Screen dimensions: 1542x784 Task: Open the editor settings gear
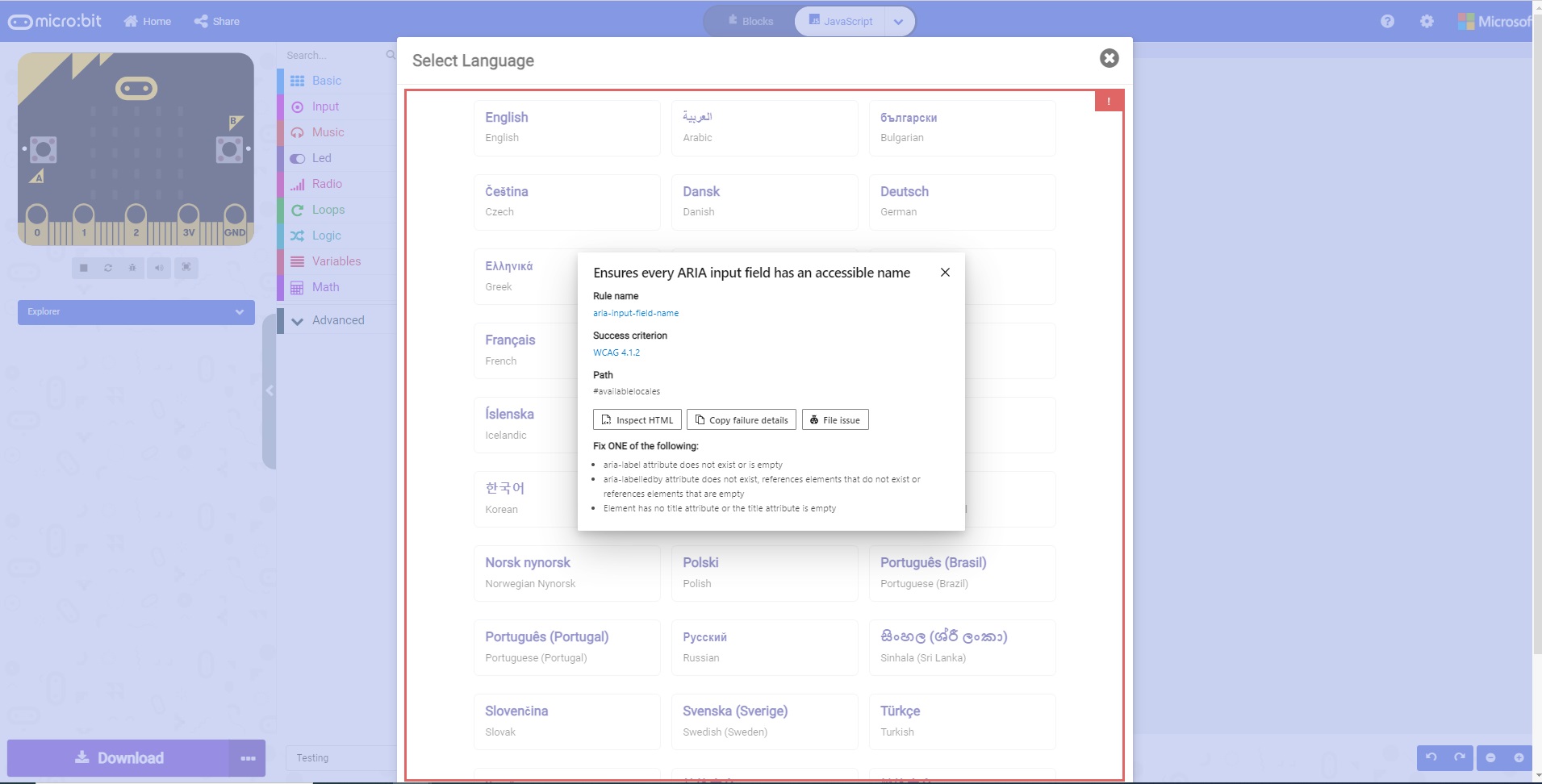tap(1427, 21)
